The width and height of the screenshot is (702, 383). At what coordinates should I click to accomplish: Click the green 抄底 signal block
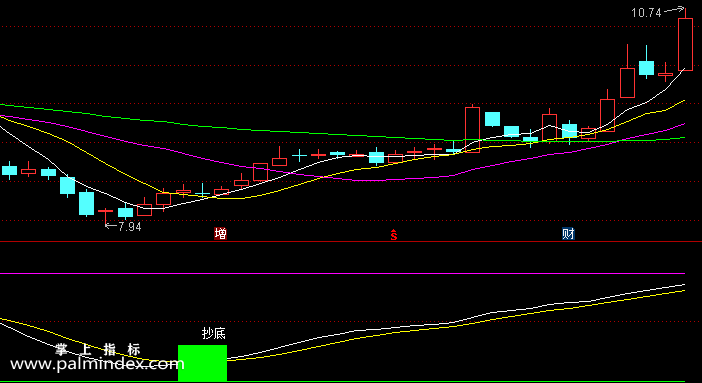(202, 363)
